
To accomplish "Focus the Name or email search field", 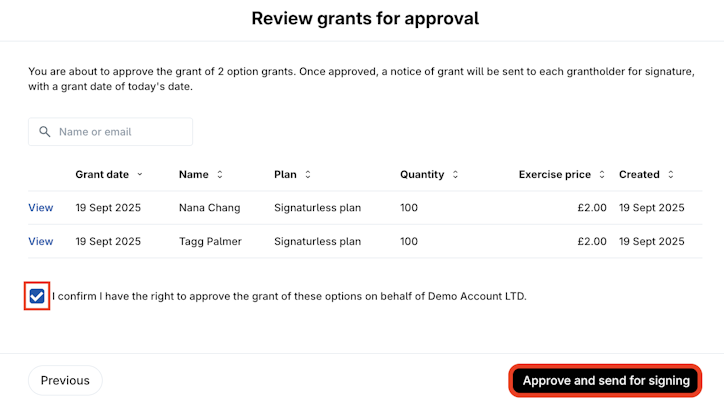I will click(120, 132).
